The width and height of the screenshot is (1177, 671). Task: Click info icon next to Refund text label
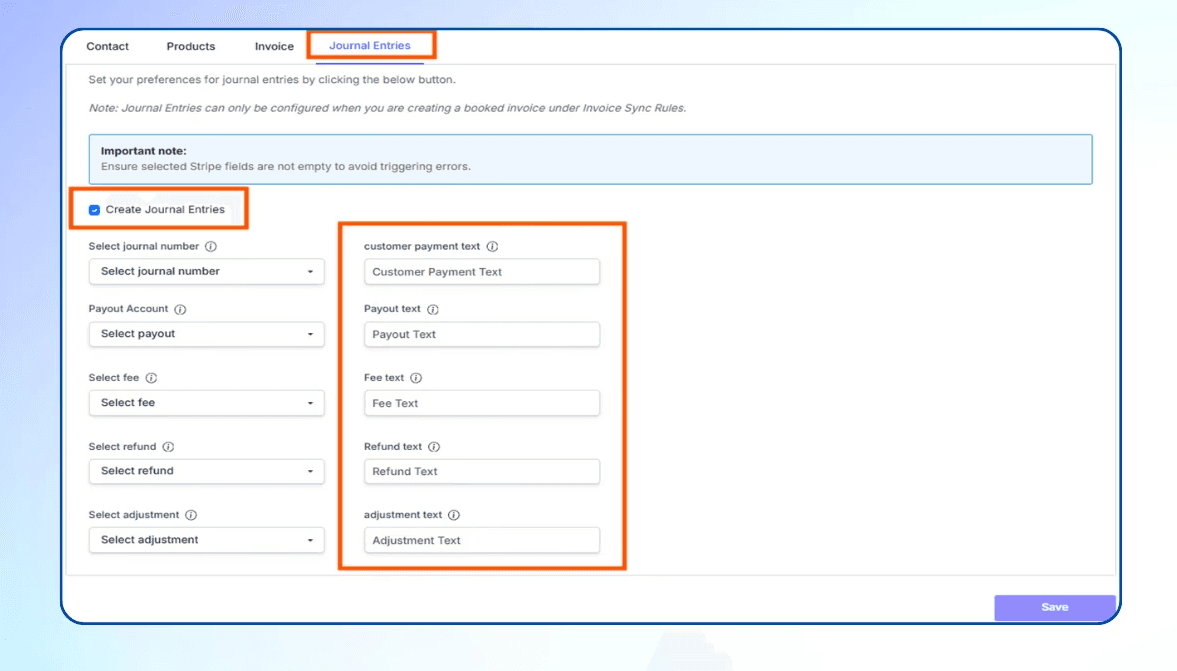tap(434, 447)
